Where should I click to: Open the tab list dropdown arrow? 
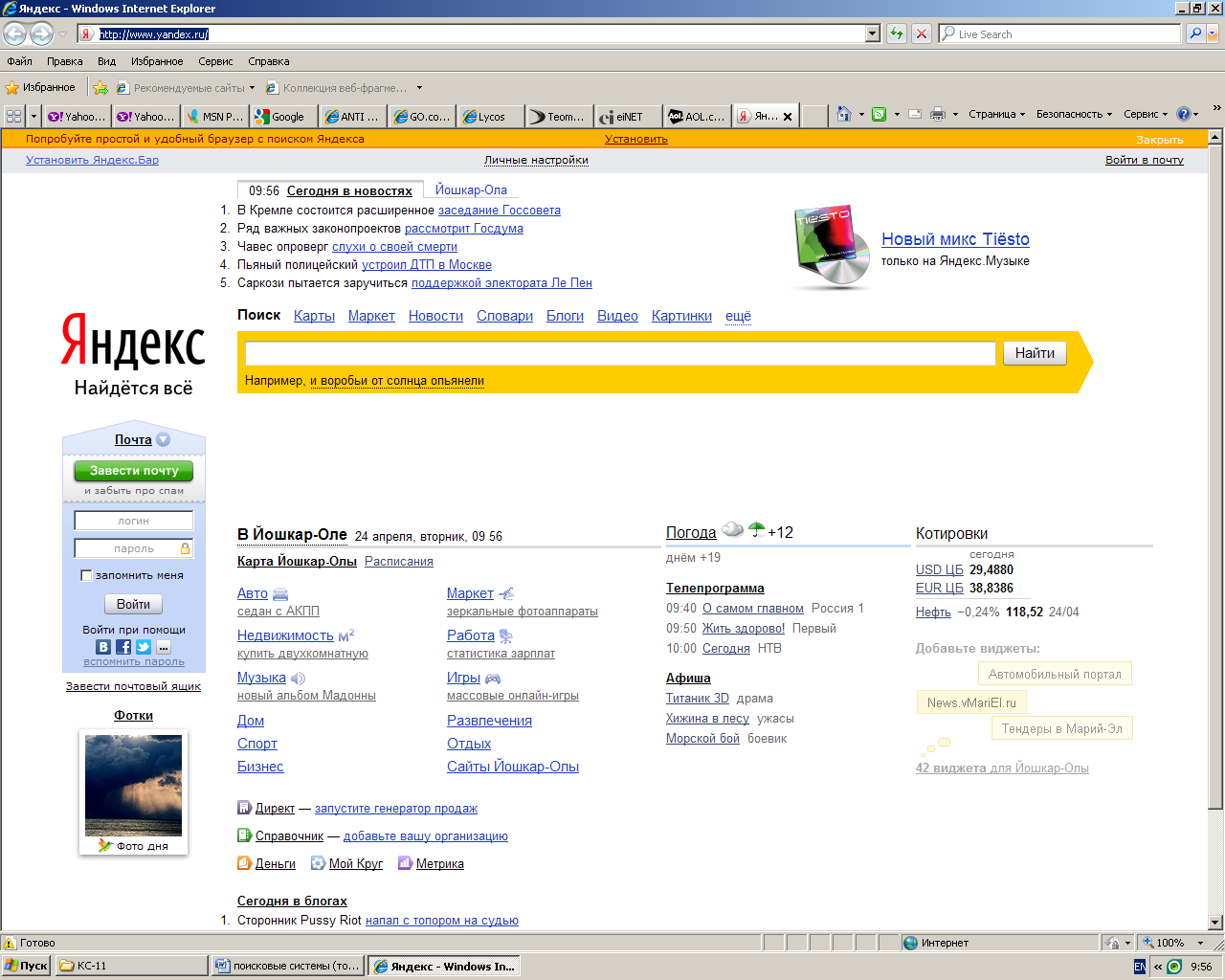tap(34, 116)
